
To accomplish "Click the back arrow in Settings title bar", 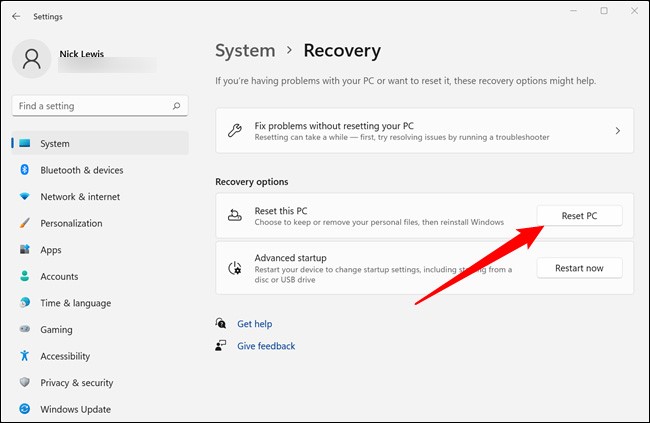I will 15,16.
